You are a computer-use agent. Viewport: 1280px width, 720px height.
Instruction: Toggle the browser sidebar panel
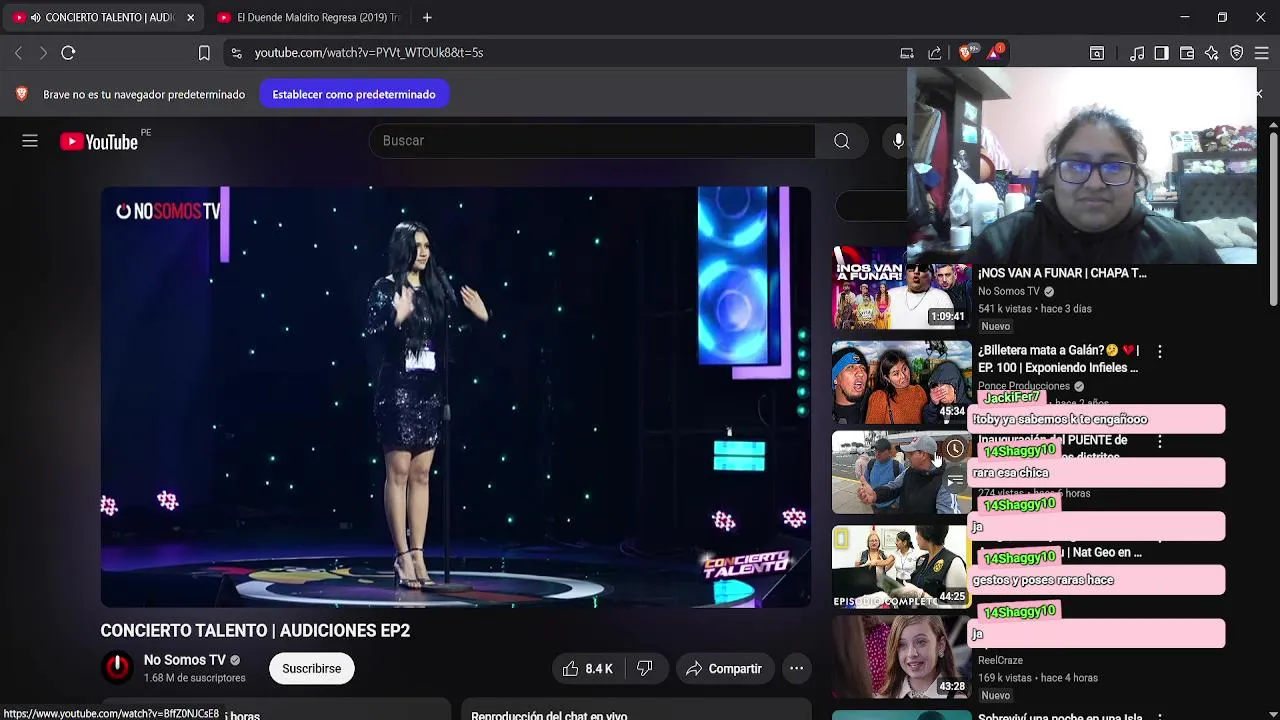coord(1161,53)
